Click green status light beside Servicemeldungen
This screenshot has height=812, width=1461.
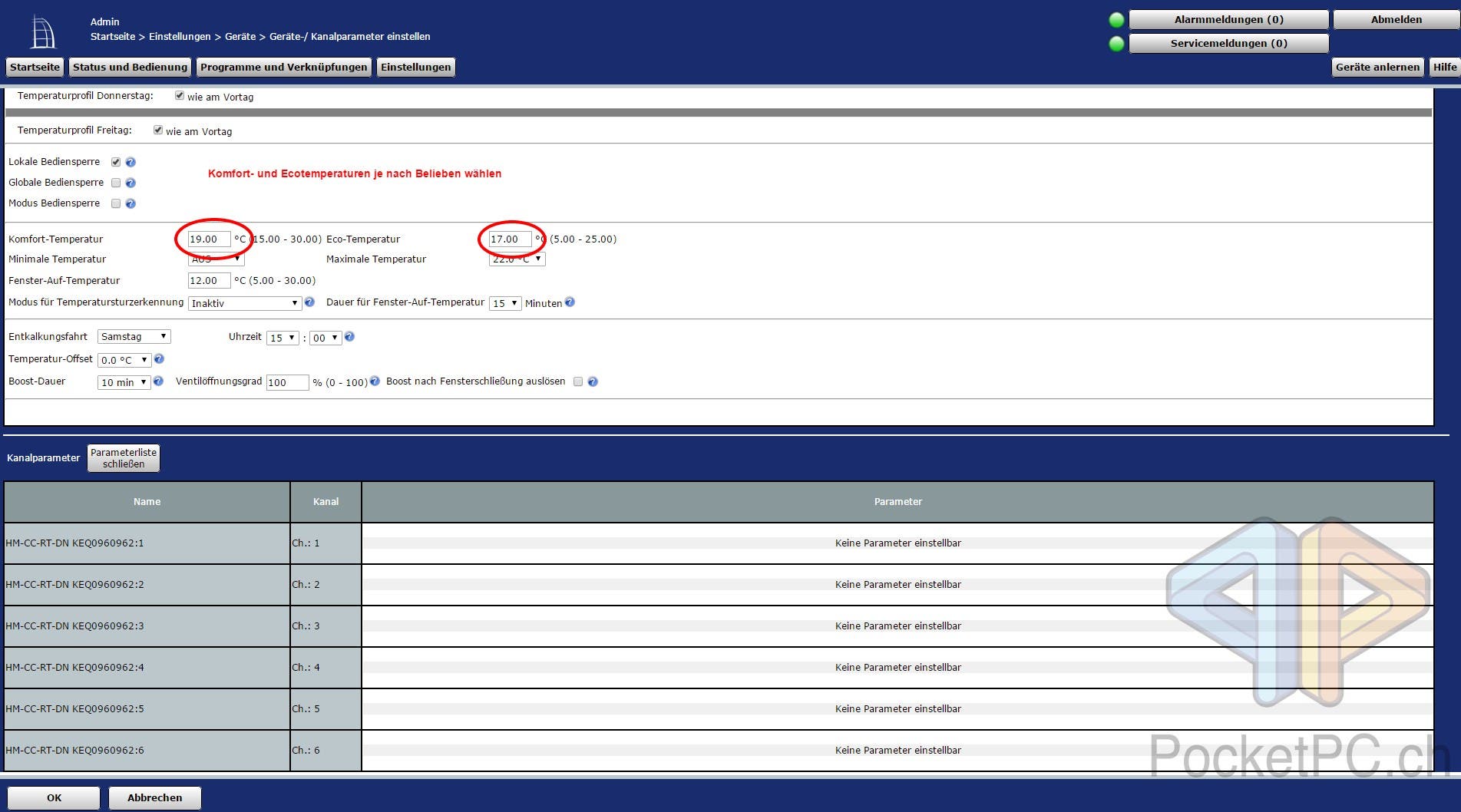click(x=1117, y=44)
